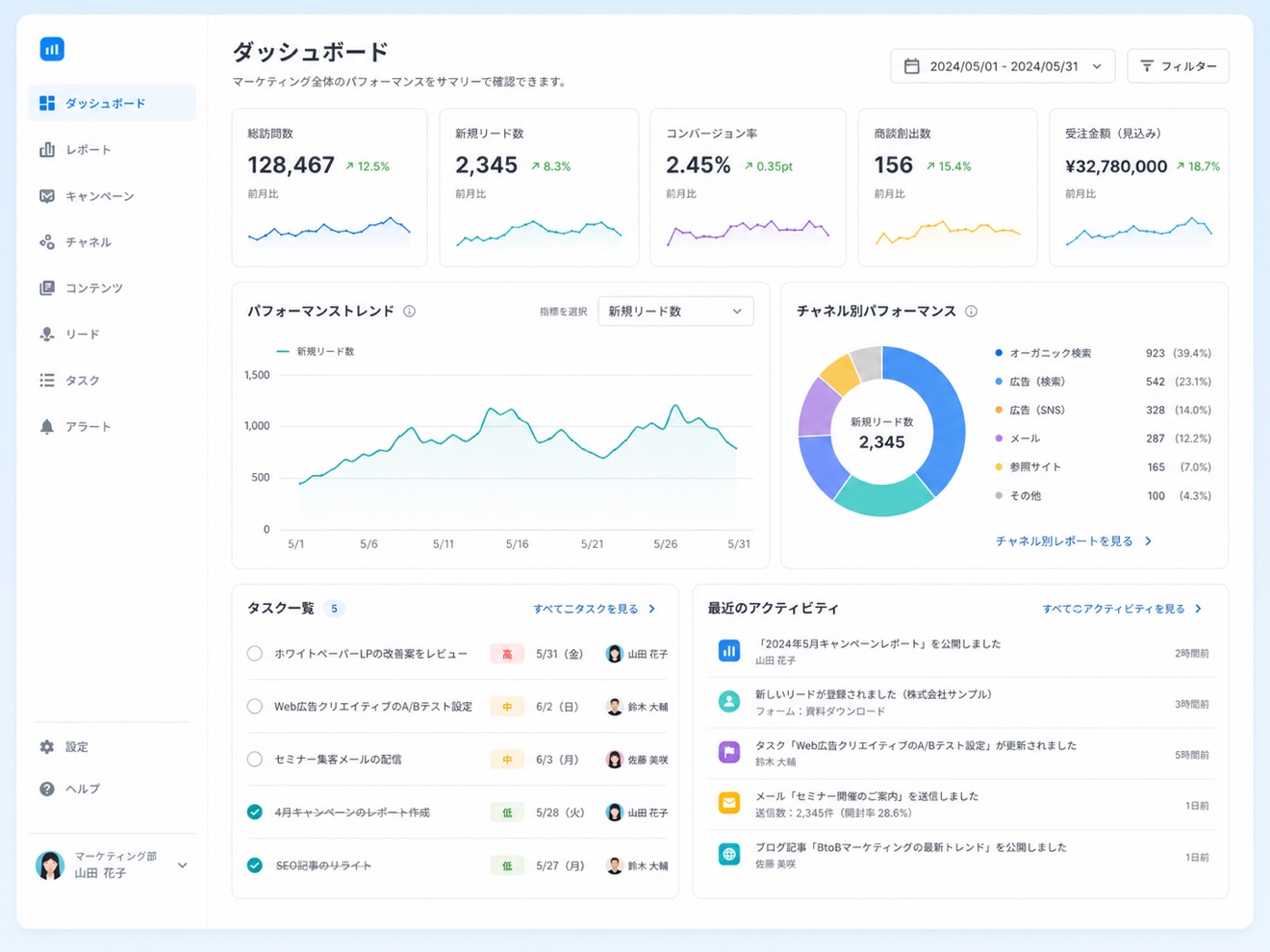Screen dimensions: 1270x952
Task: Click the チャネル icon in sidebar
Action: [47, 241]
